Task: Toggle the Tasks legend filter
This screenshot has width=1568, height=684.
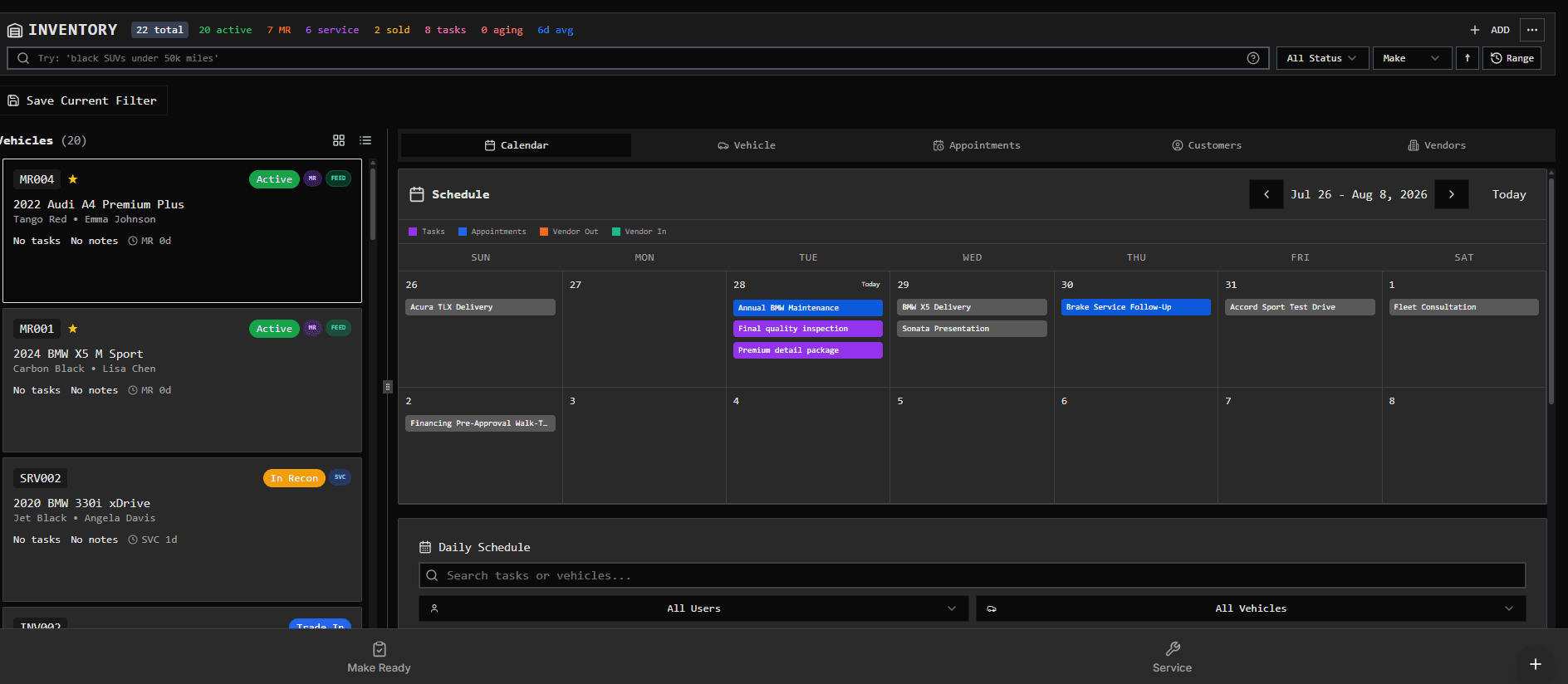Action: click(x=427, y=232)
